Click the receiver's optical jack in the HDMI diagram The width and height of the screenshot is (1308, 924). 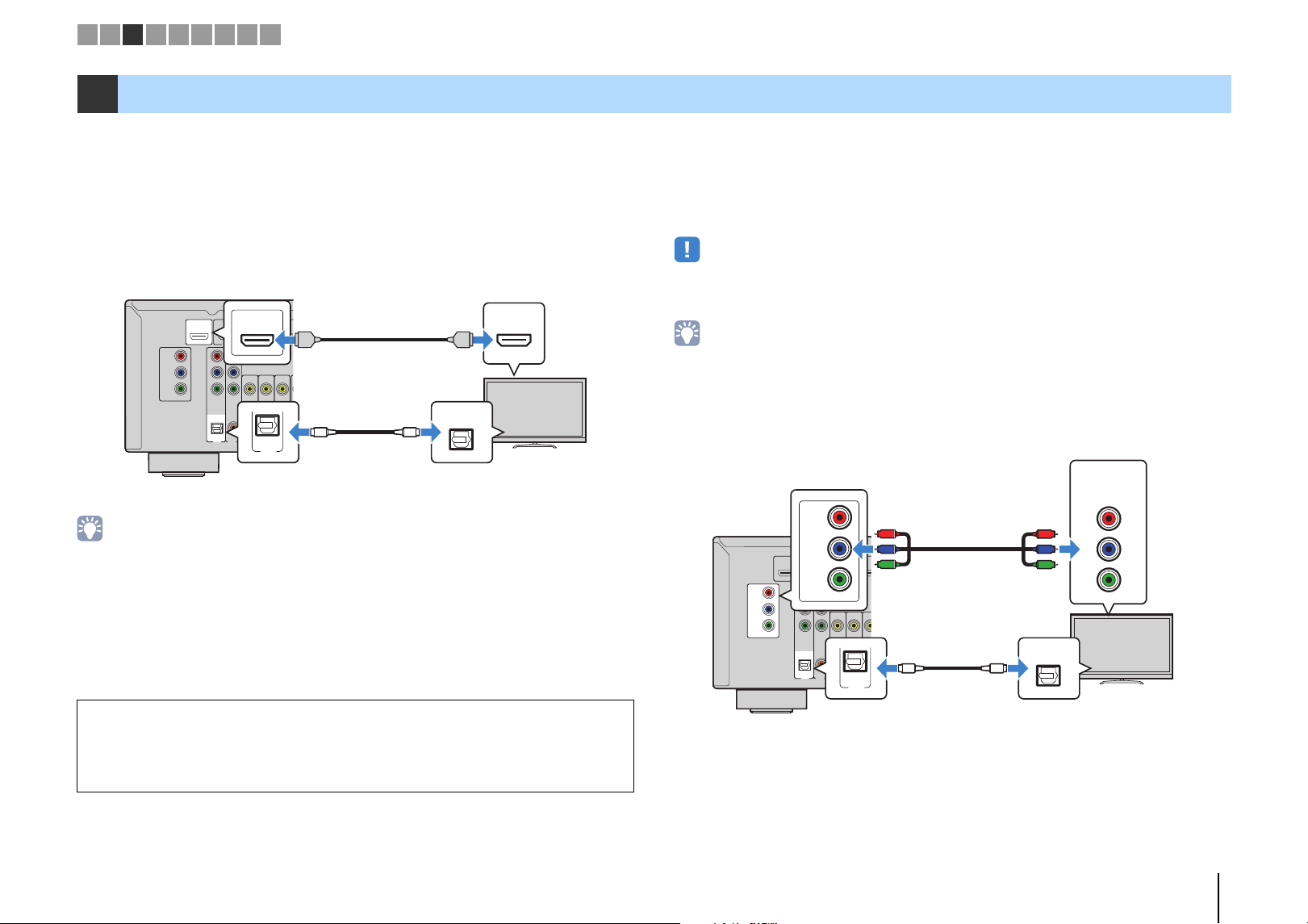(x=267, y=424)
